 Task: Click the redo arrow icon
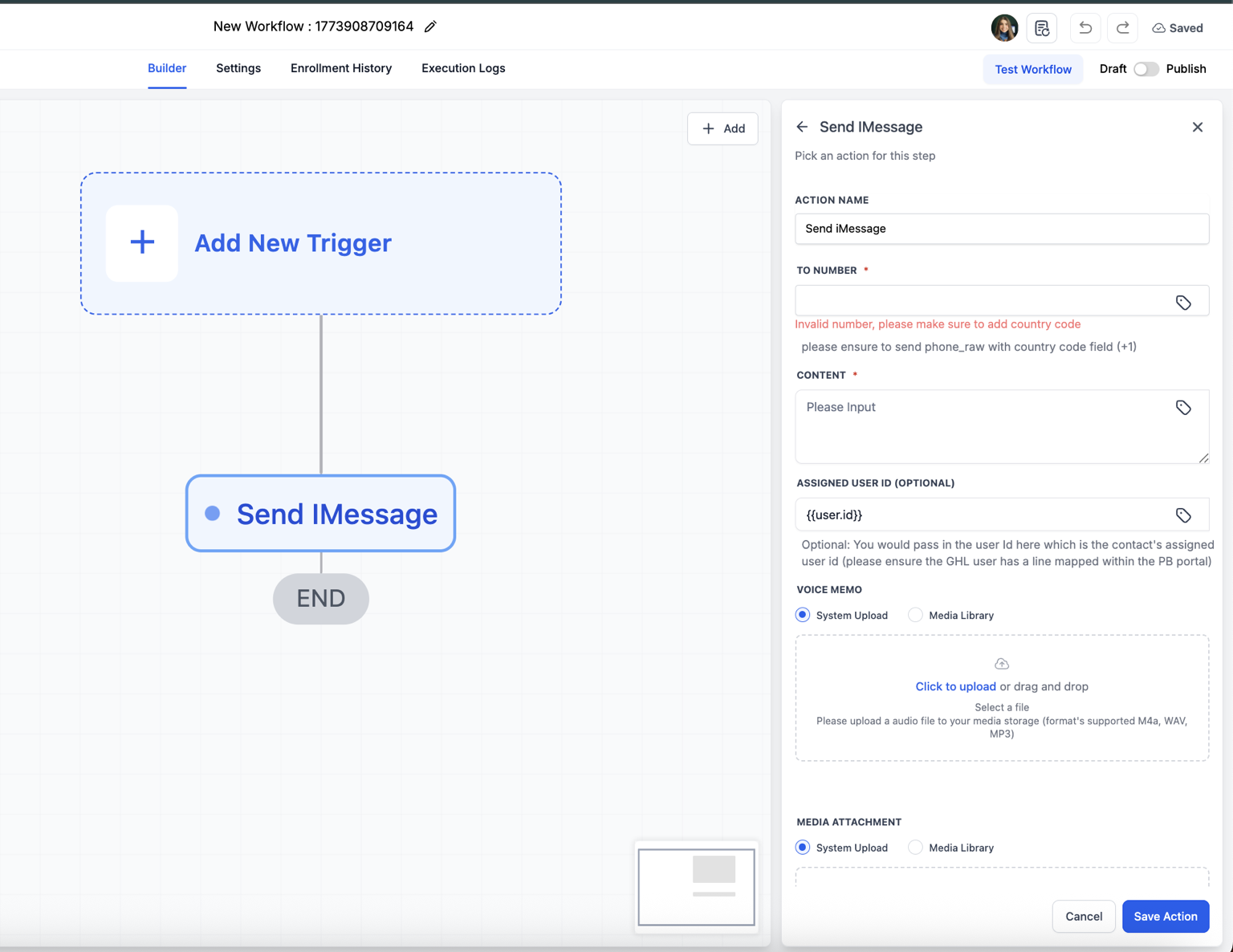1122,28
